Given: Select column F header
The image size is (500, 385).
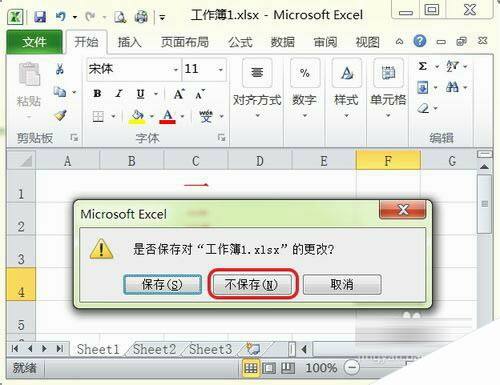Looking at the screenshot, I should (x=388, y=161).
